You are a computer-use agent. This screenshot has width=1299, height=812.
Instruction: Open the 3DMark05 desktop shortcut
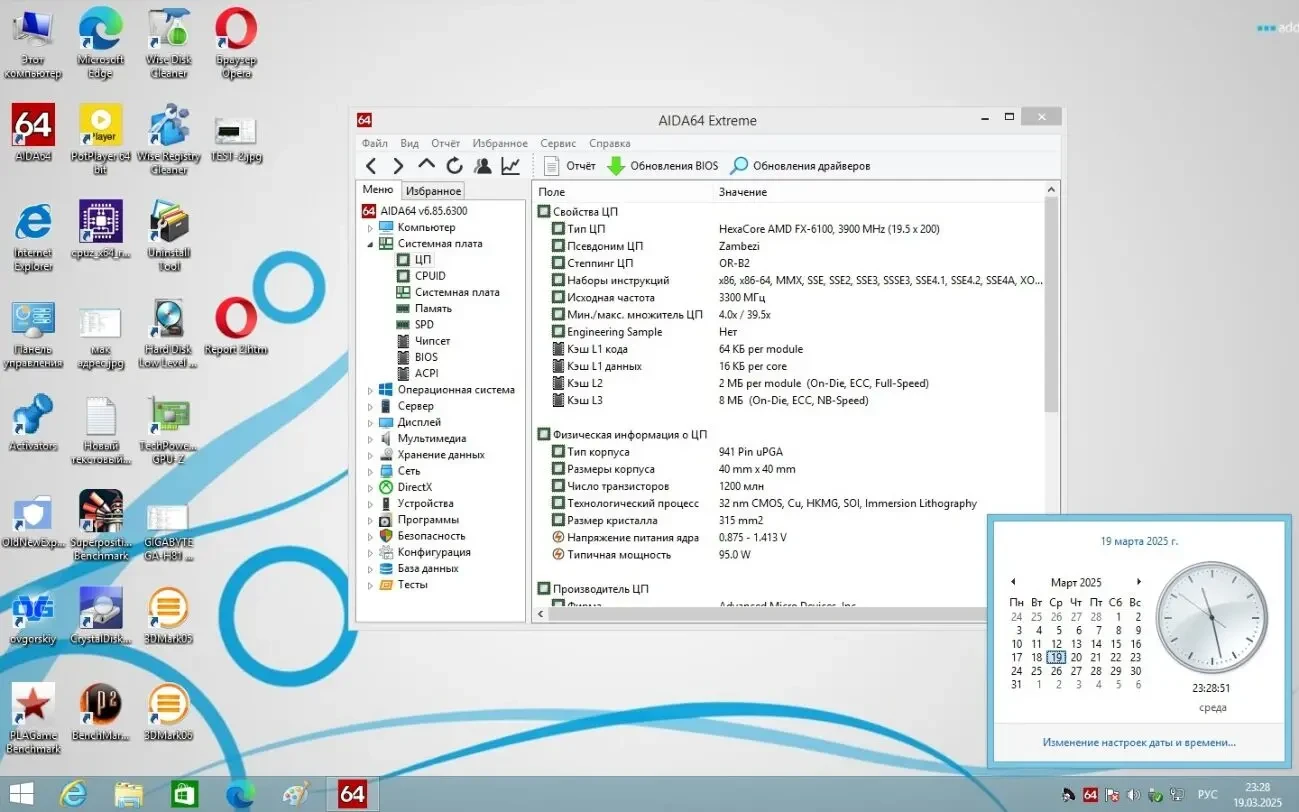pos(168,615)
